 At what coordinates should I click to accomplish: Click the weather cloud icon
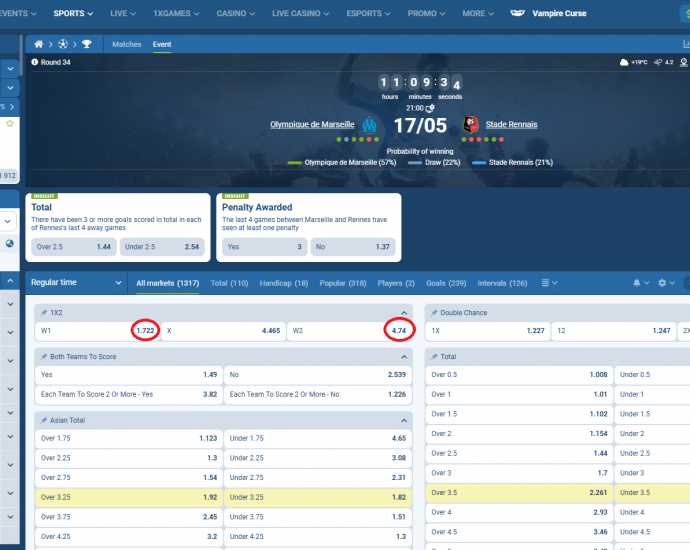coord(624,62)
